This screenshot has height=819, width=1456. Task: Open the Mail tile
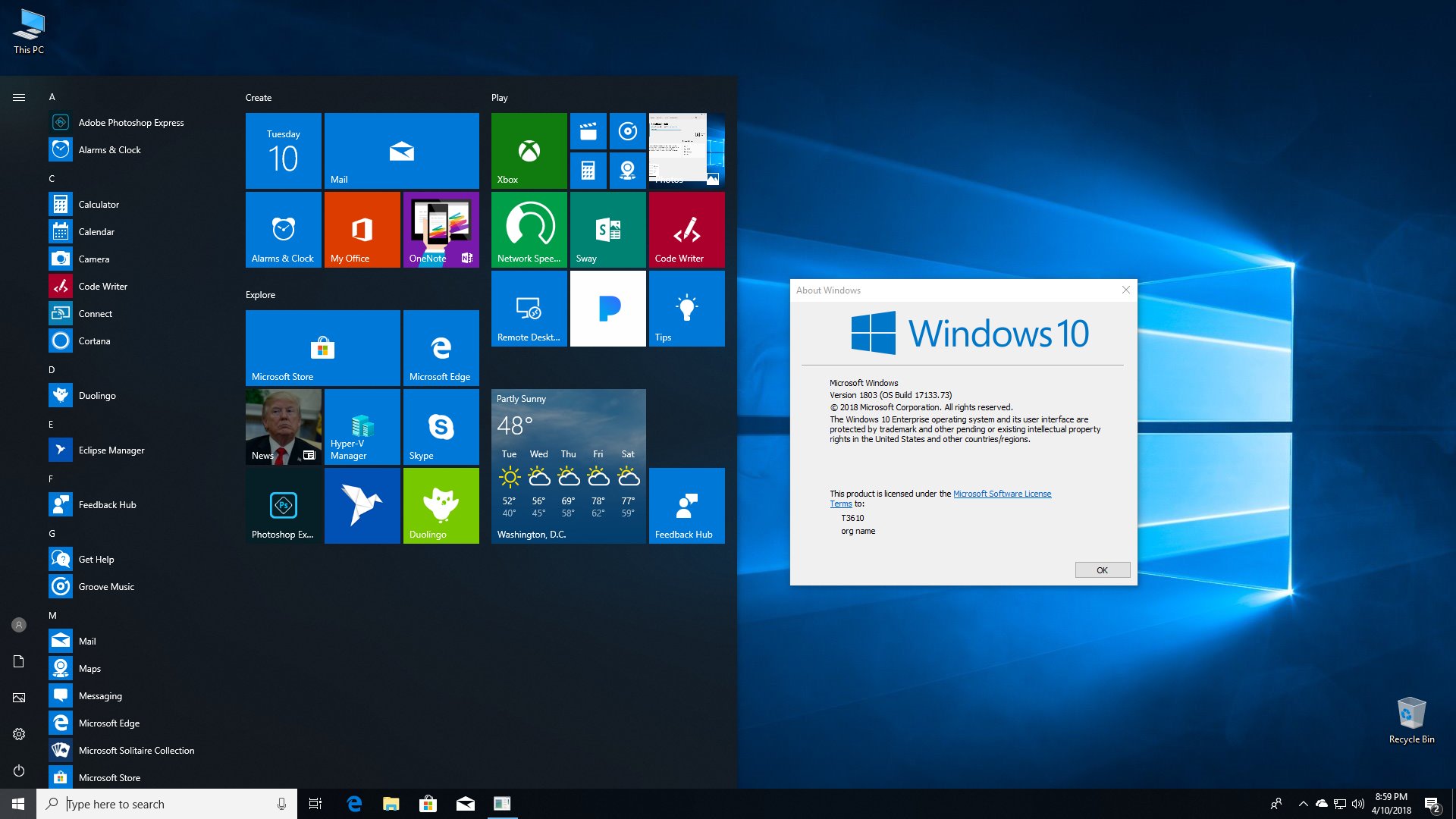(x=402, y=151)
